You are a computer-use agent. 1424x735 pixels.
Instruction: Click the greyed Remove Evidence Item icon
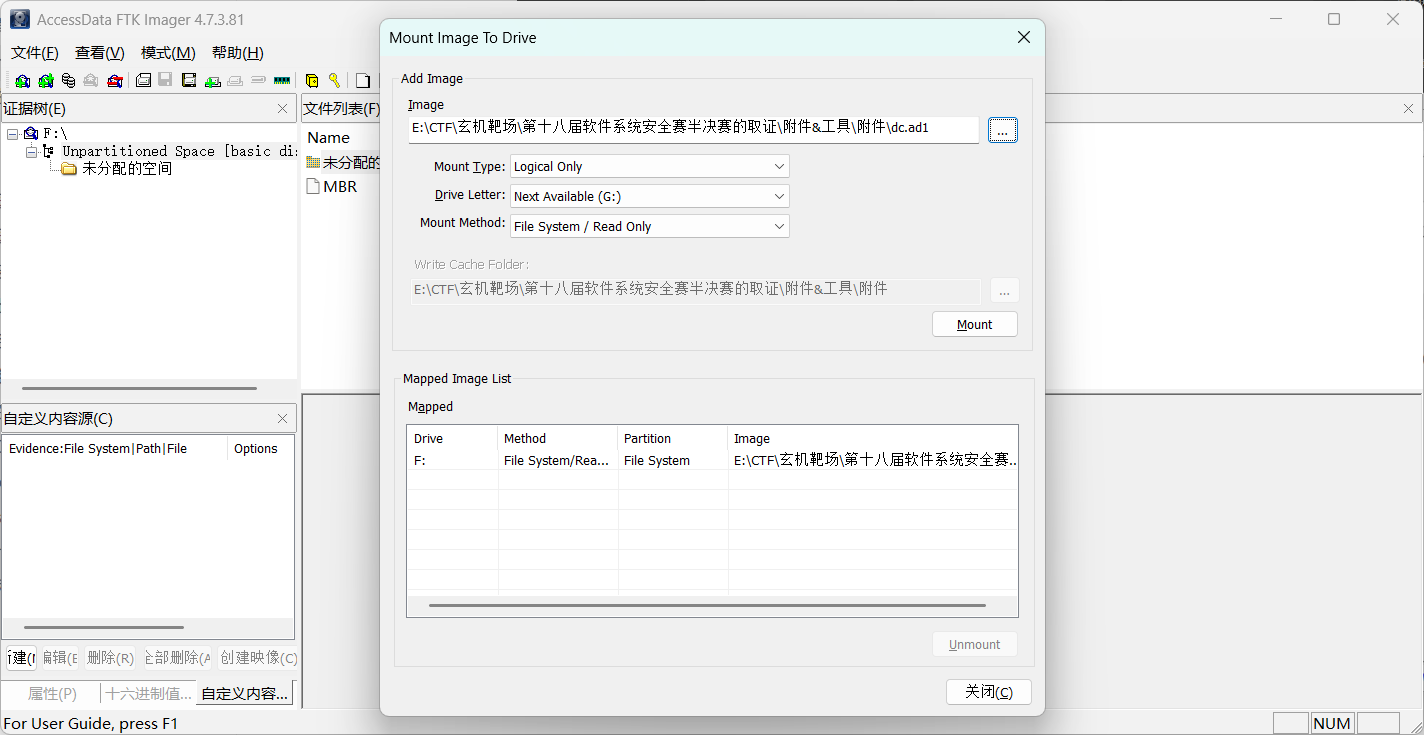(91, 81)
